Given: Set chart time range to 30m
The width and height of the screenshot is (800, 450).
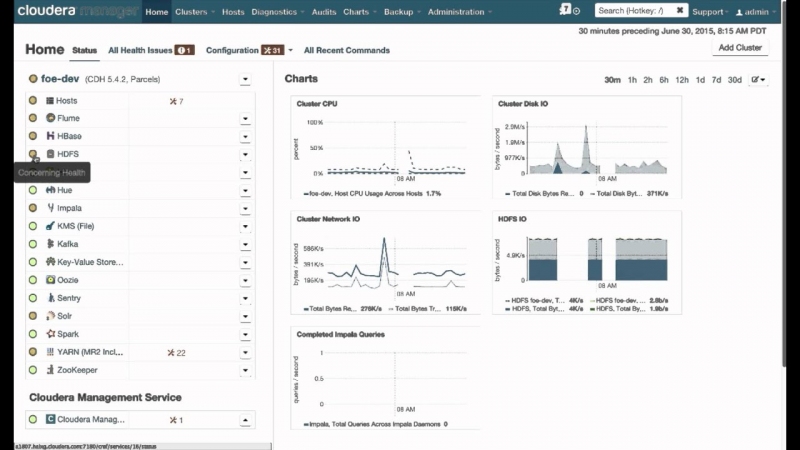Looking at the screenshot, I should click(x=612, y=80).
